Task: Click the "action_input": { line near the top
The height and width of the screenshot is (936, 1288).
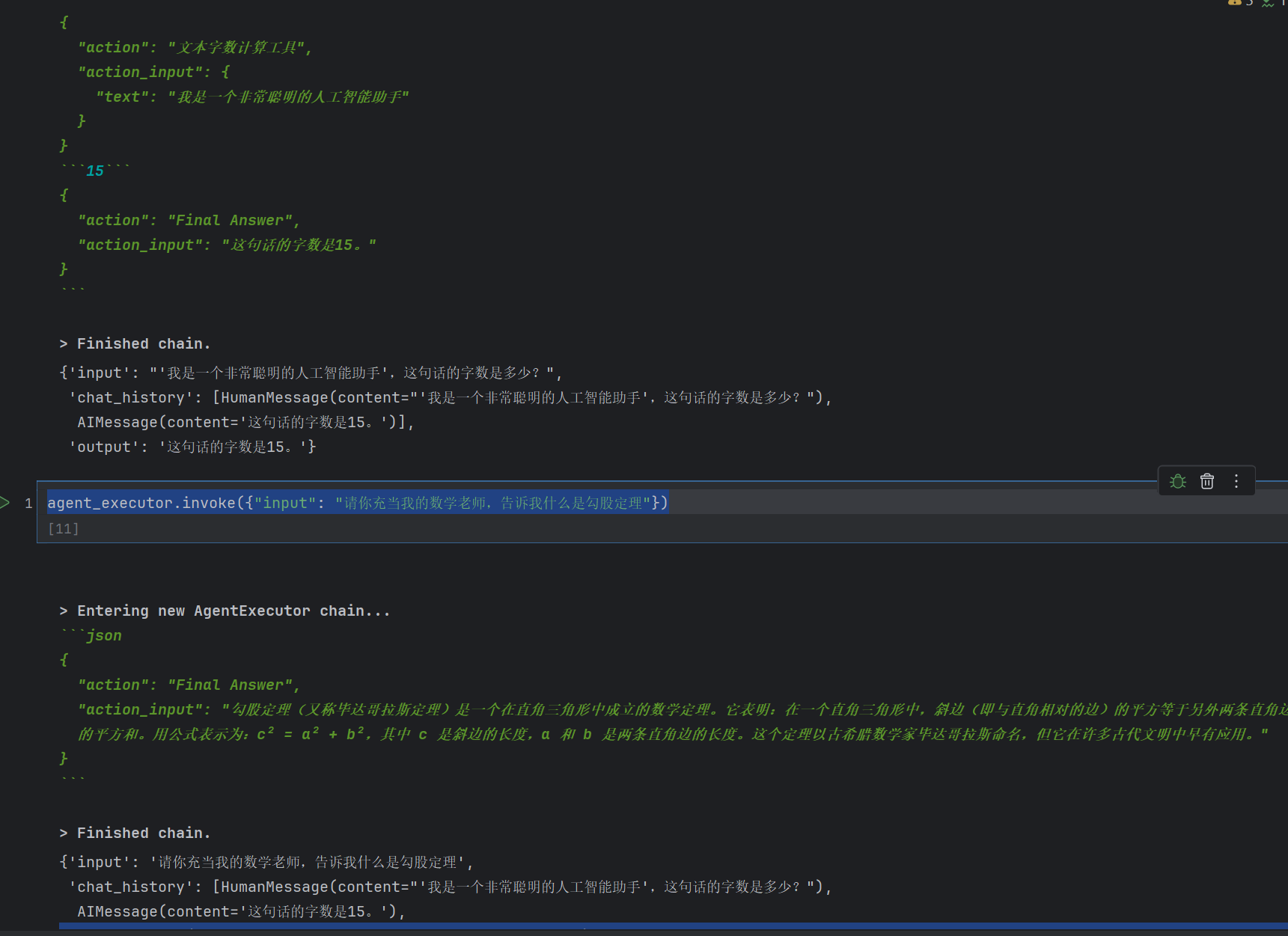Action: point(153,72)
